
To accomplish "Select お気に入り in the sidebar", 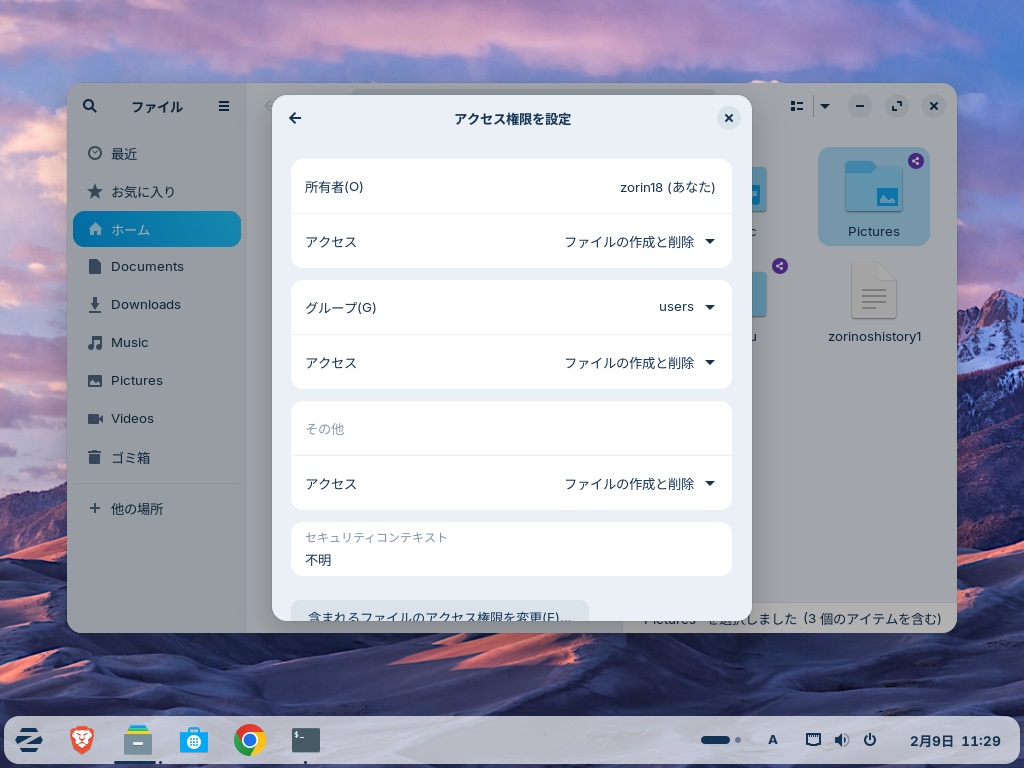I will pyautogui.click(x=142, y=191).
